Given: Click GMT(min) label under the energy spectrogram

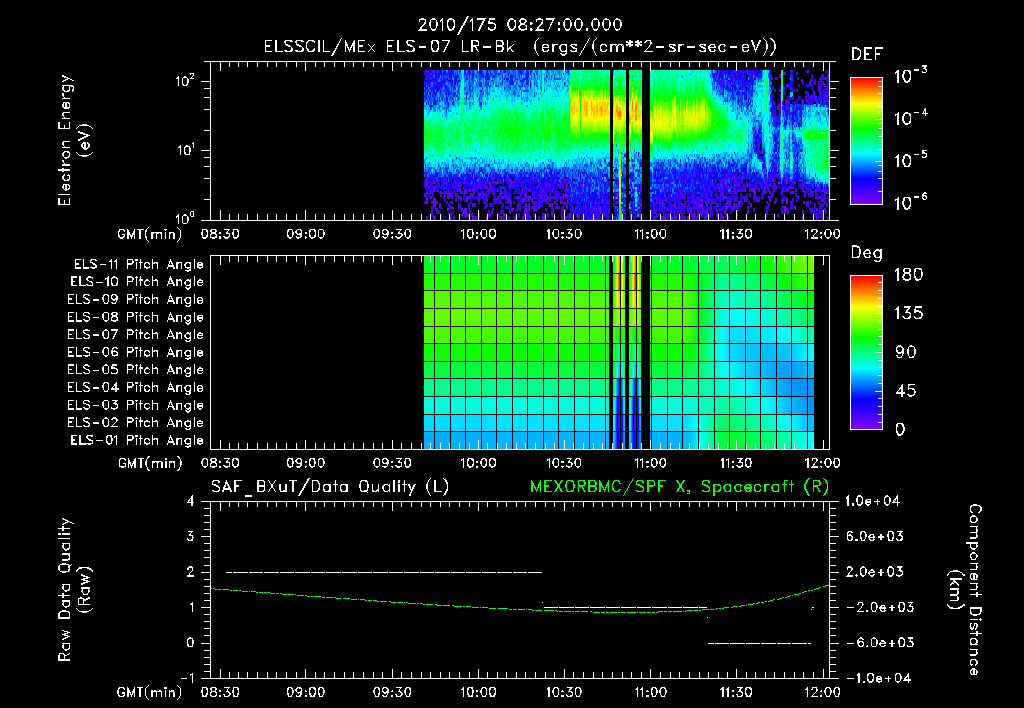Looking at the screenshot, I should click(150, 234).
